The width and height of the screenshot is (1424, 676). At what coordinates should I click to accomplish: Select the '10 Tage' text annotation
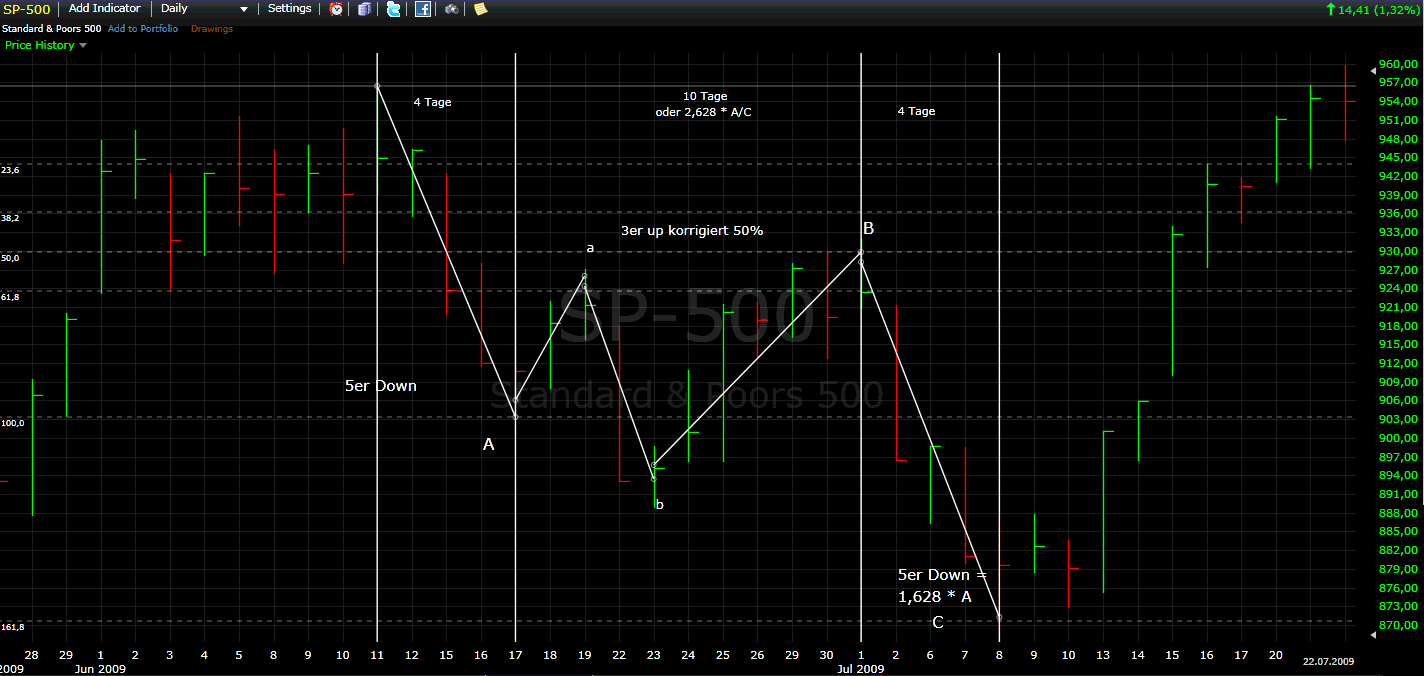coord(705,96)
